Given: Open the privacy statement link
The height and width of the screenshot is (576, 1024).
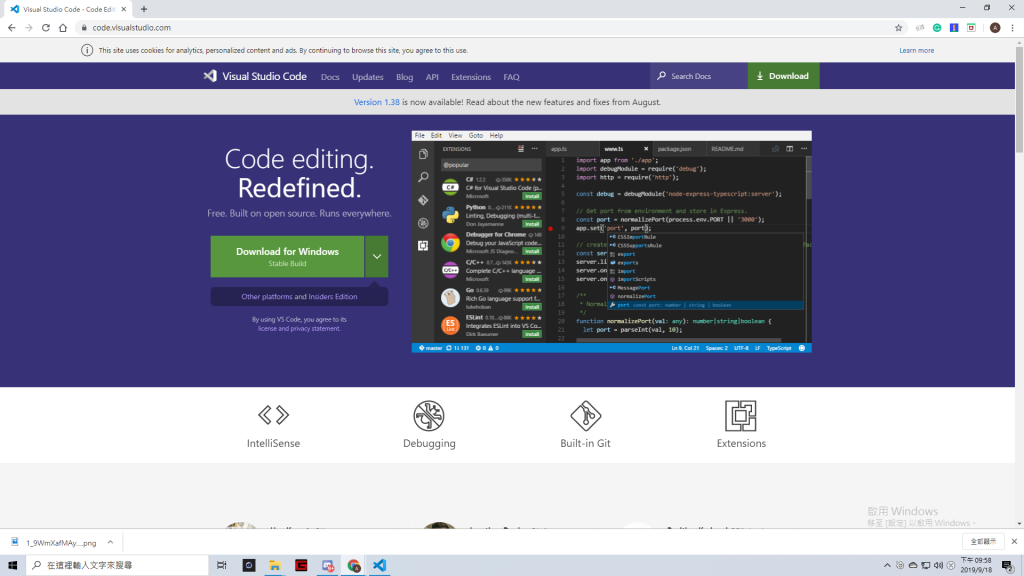Looking at the screenshot, I should click(x=315, y=328).
